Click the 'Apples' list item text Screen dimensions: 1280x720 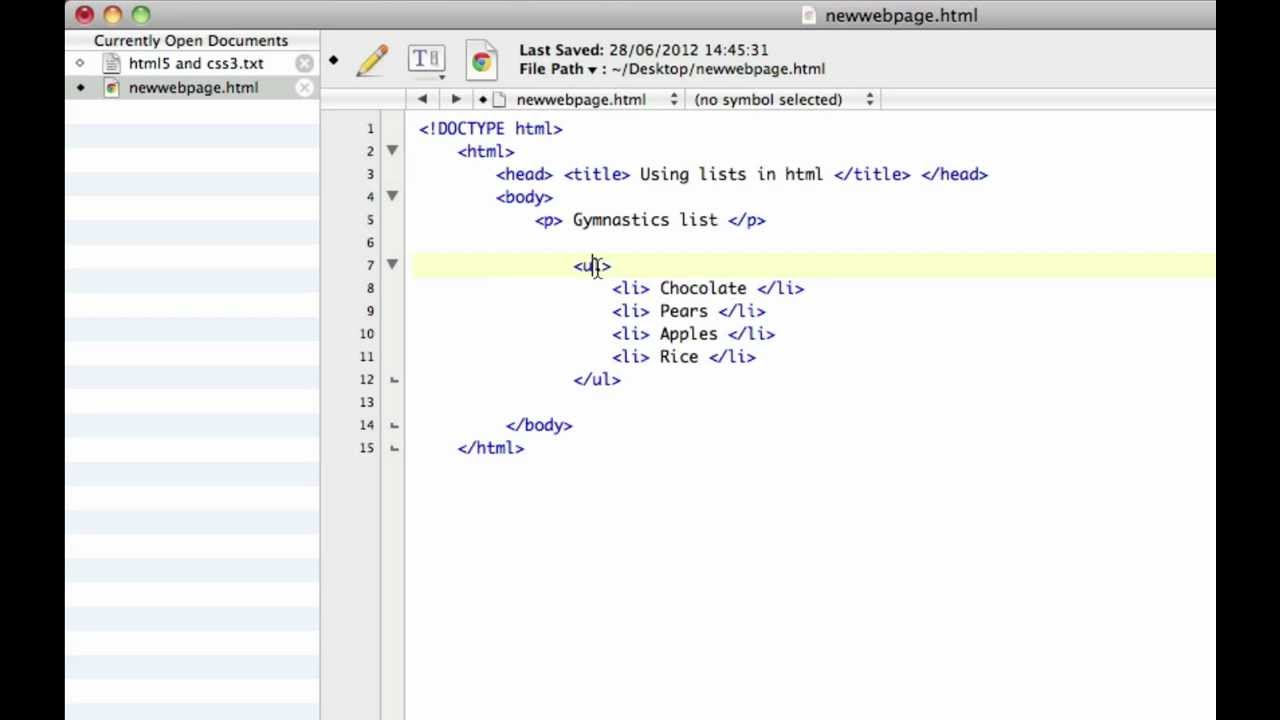[688, 334]
